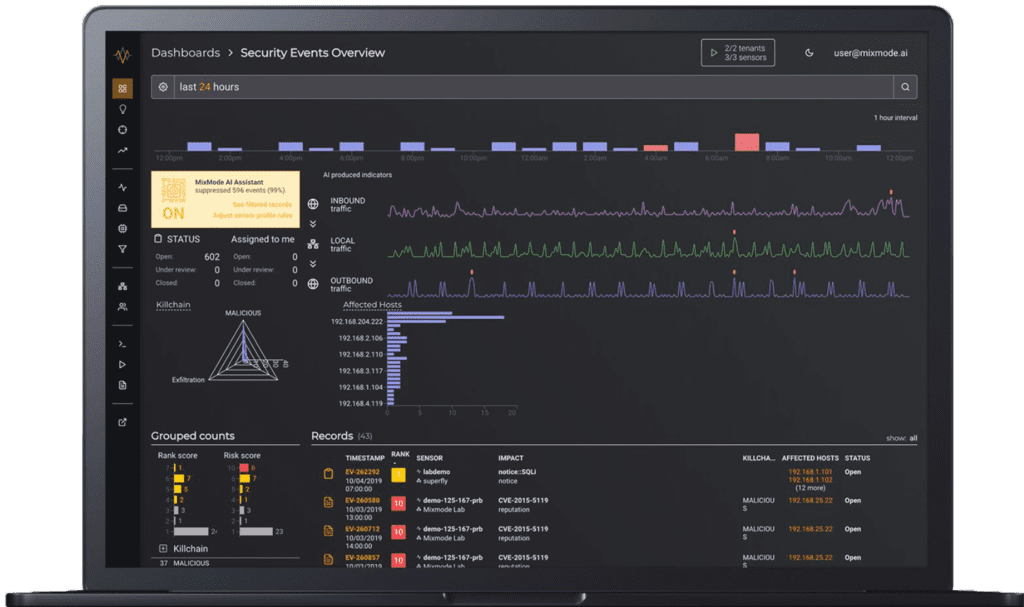Open the network tenants icon in sidebar

click(122, 286)
